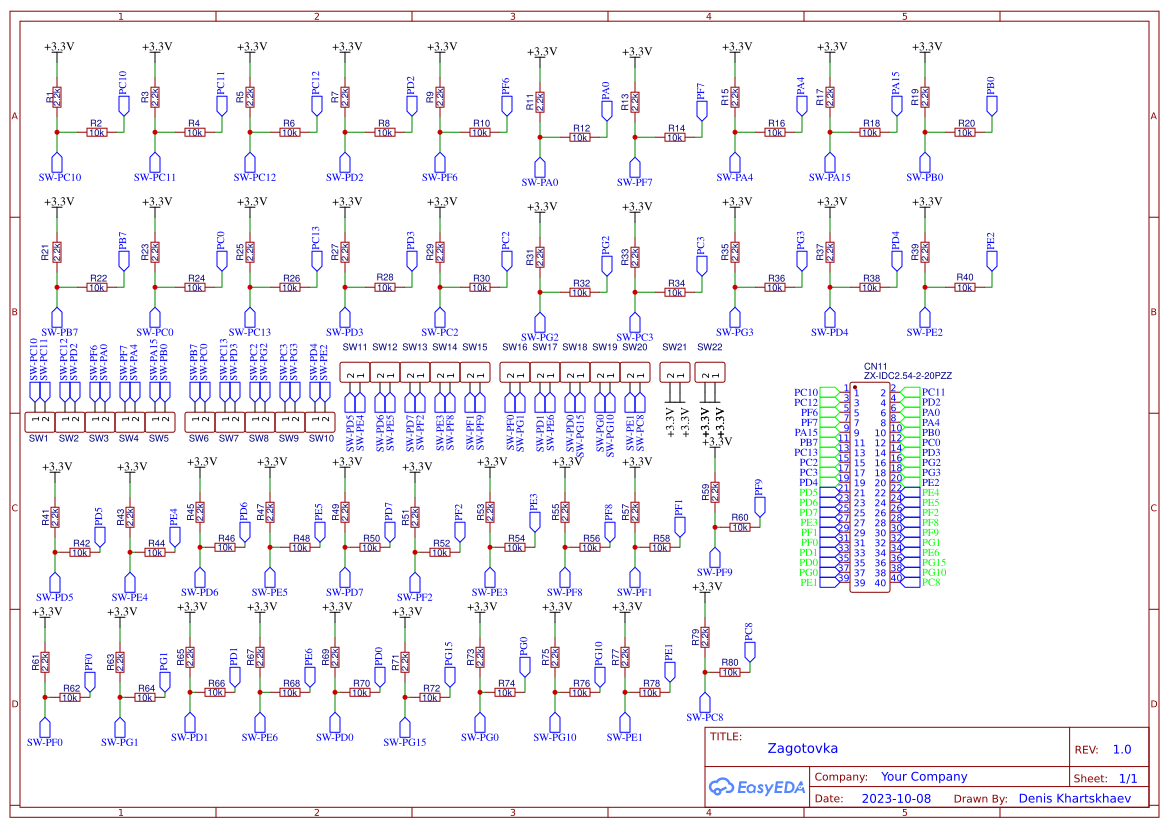Select switch header SW21

click(675, 372)
